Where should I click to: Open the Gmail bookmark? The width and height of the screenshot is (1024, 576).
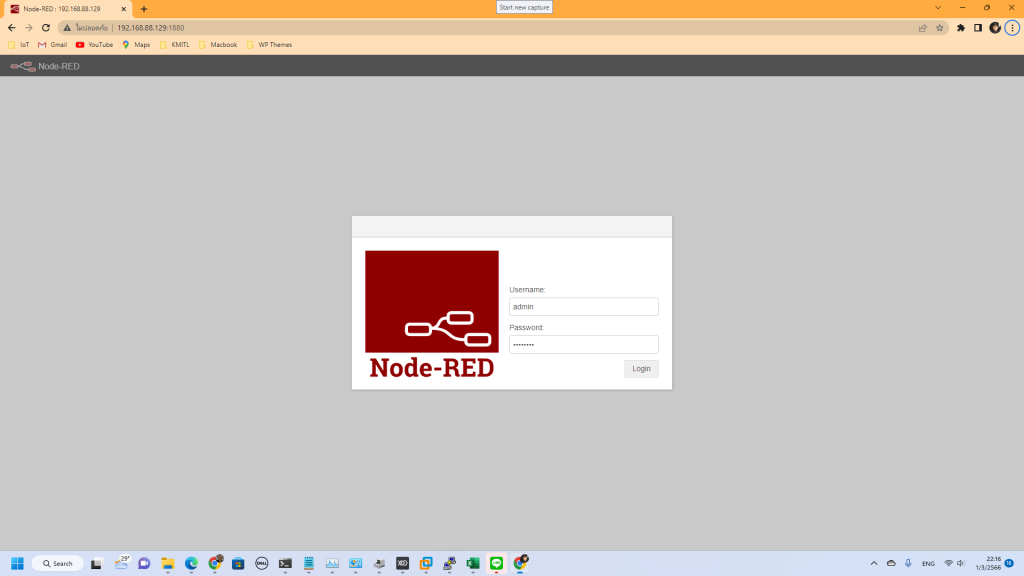click(51, 44)
